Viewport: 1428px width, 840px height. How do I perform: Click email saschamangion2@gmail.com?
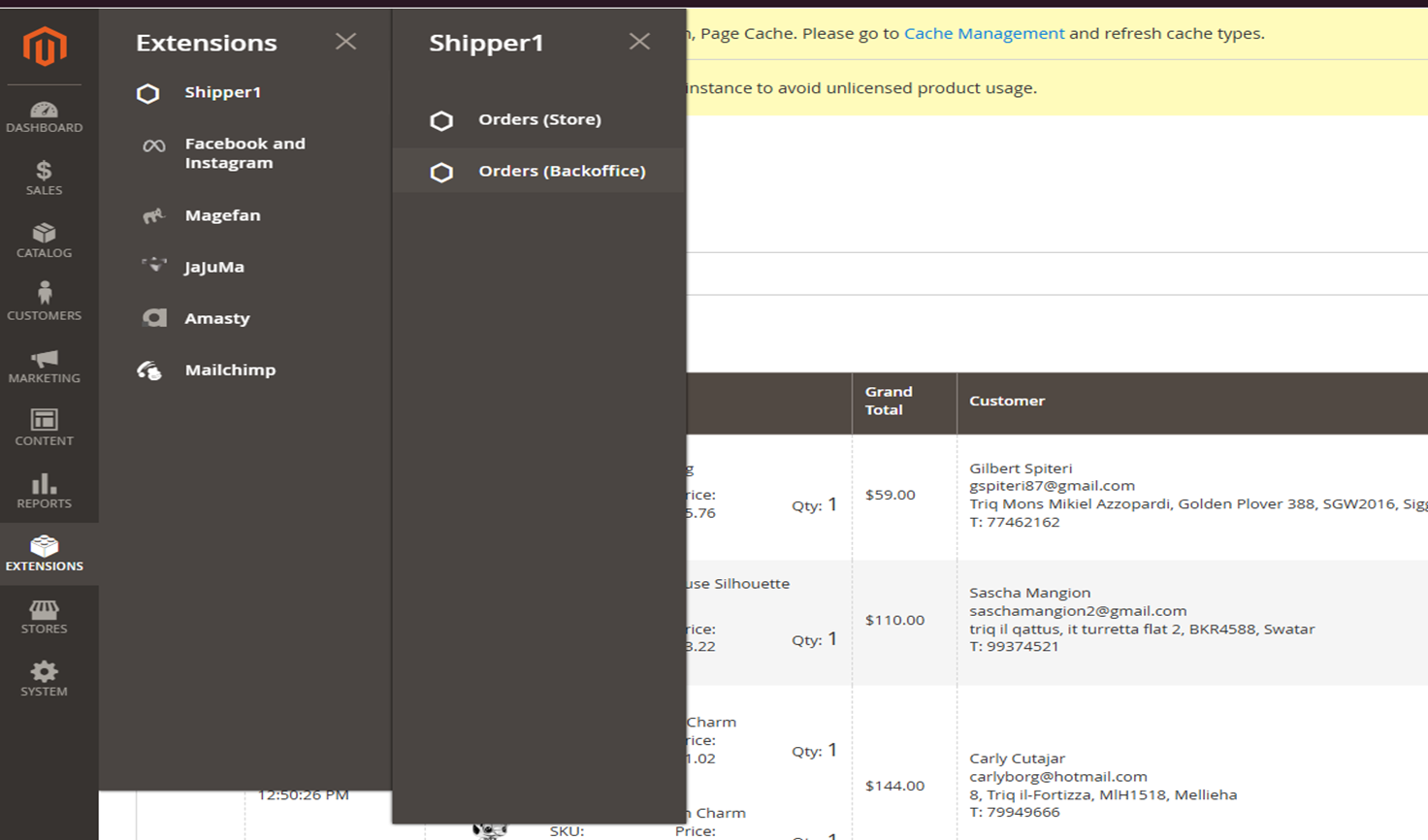[x=1078, y=611]
